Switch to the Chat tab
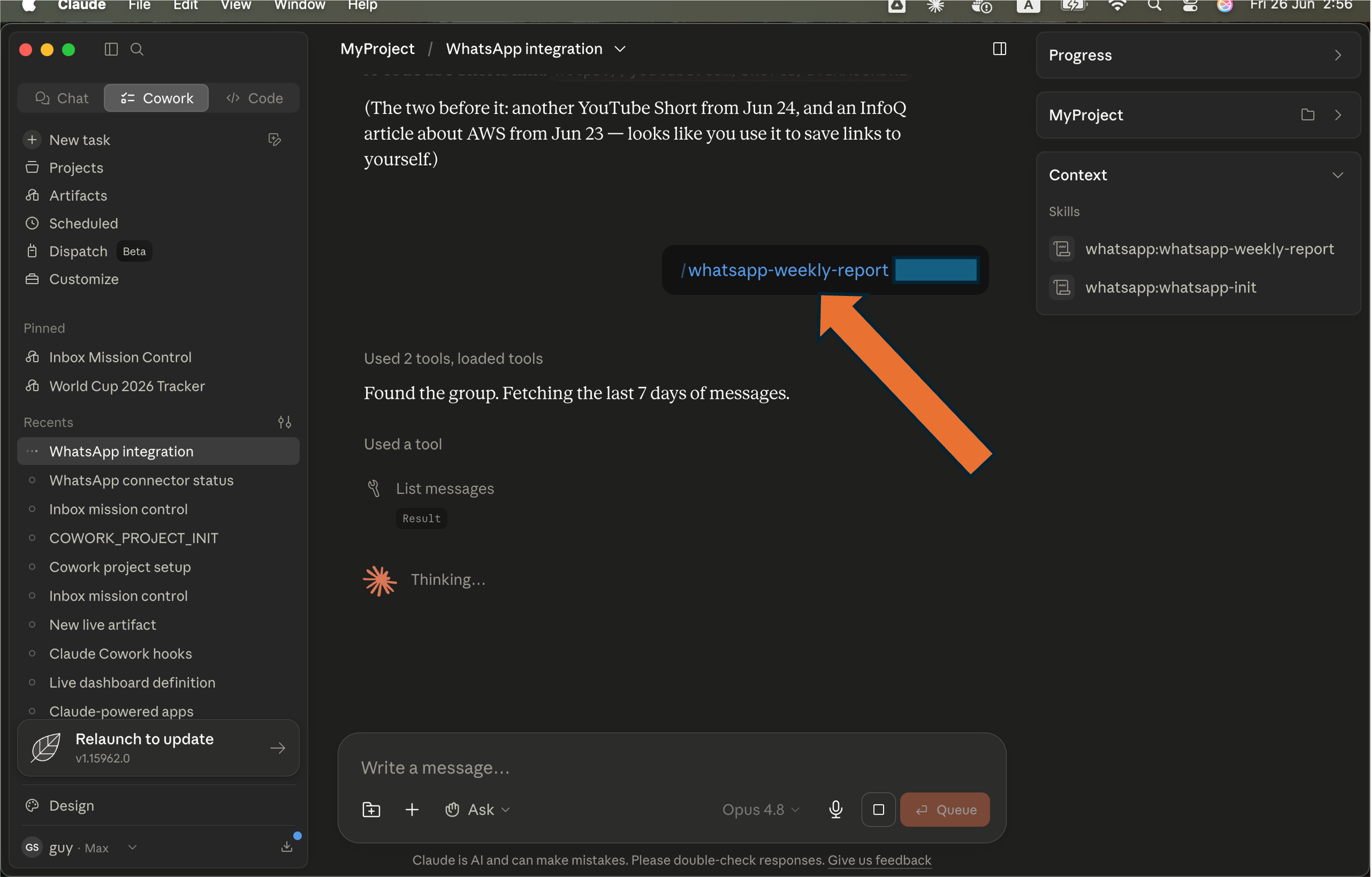Image resolution: width=1372 pixels, height=877 pixels. coord(62,98)
